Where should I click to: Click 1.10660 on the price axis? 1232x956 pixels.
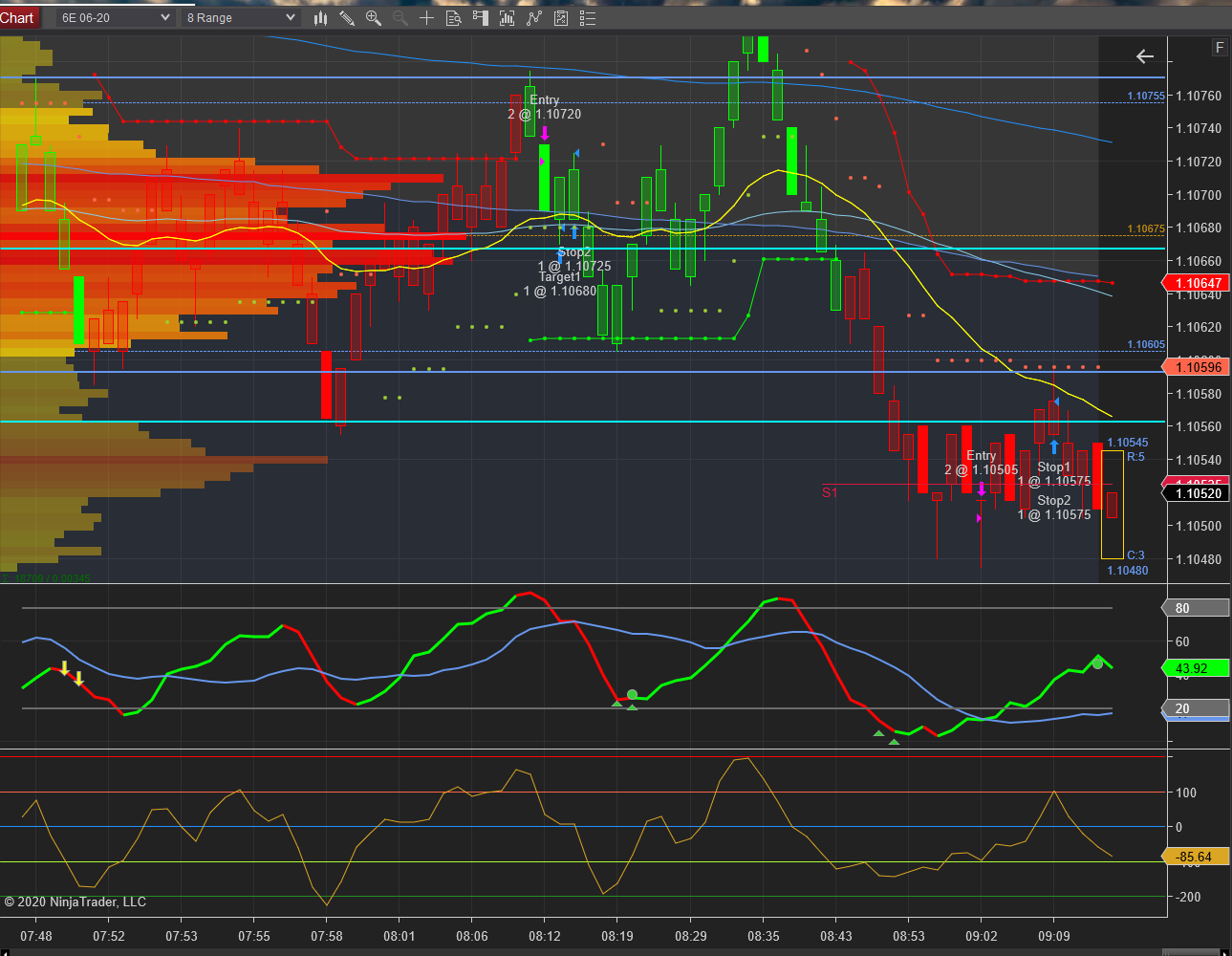1199,261
